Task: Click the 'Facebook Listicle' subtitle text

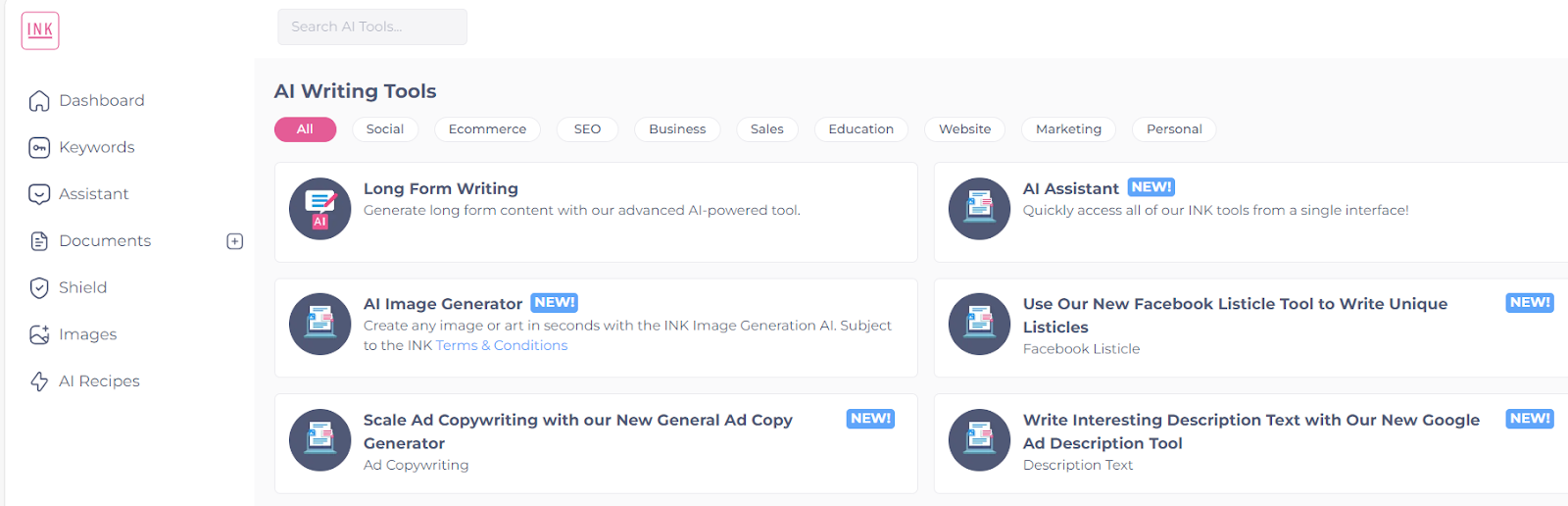Action: coord(1082,349)
